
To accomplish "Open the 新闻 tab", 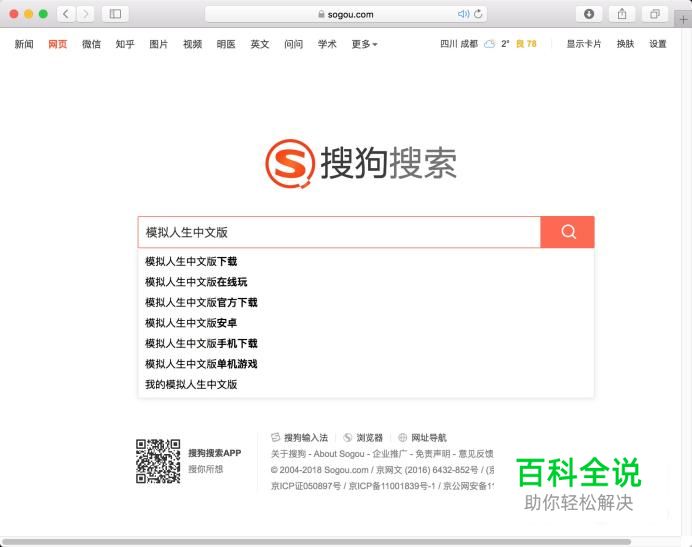I will pos(24,44).
